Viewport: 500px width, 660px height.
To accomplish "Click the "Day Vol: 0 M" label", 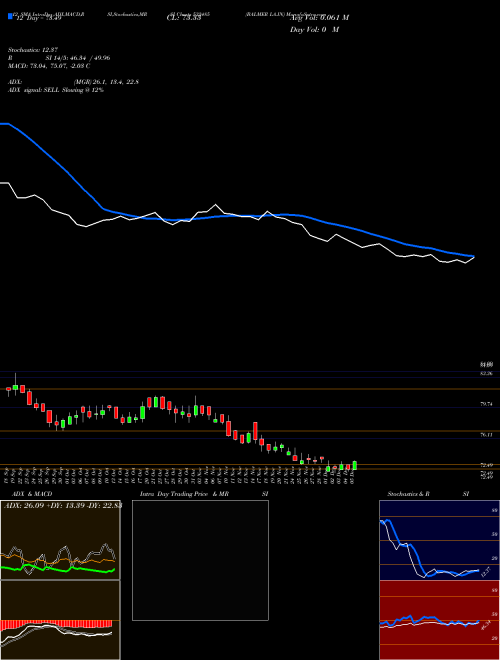I will coord(314,30).
